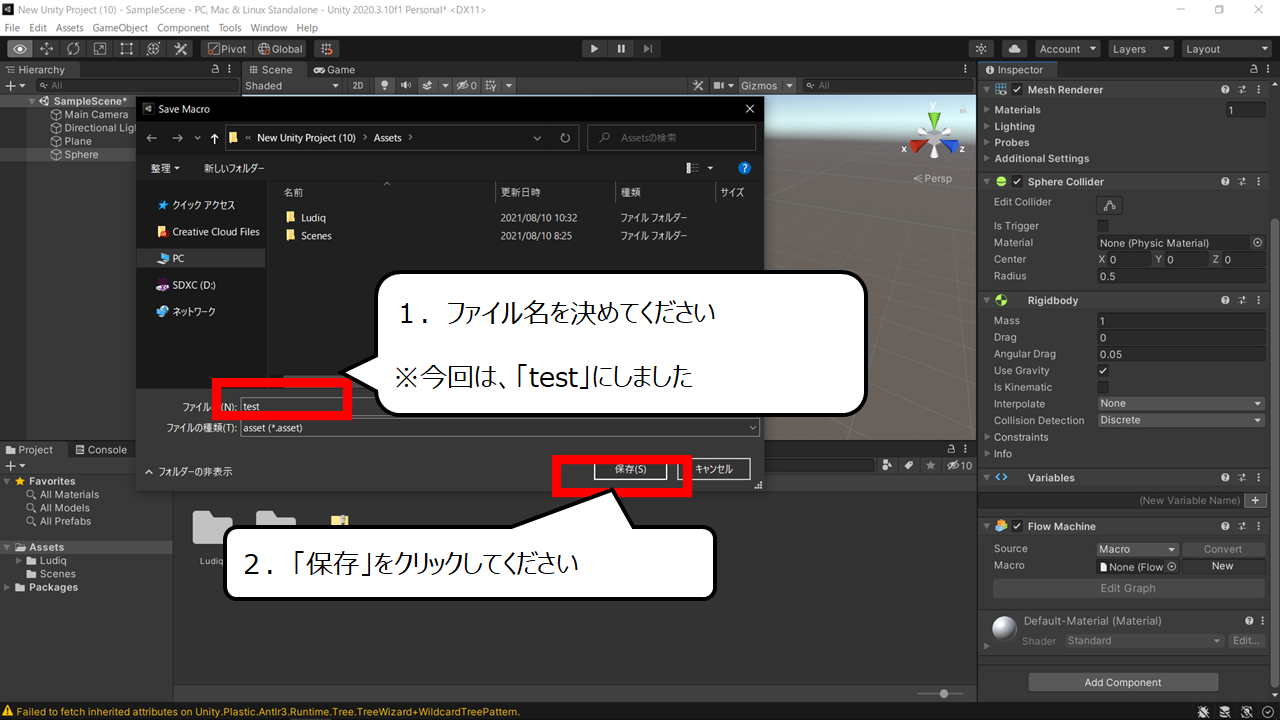1280x720 pixels.
Task: Collapse folders with フォルダーの非表示
Action: 189,471
